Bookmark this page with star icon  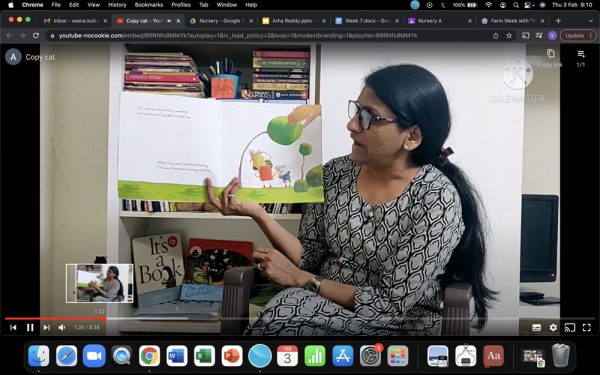coord(509,36)
